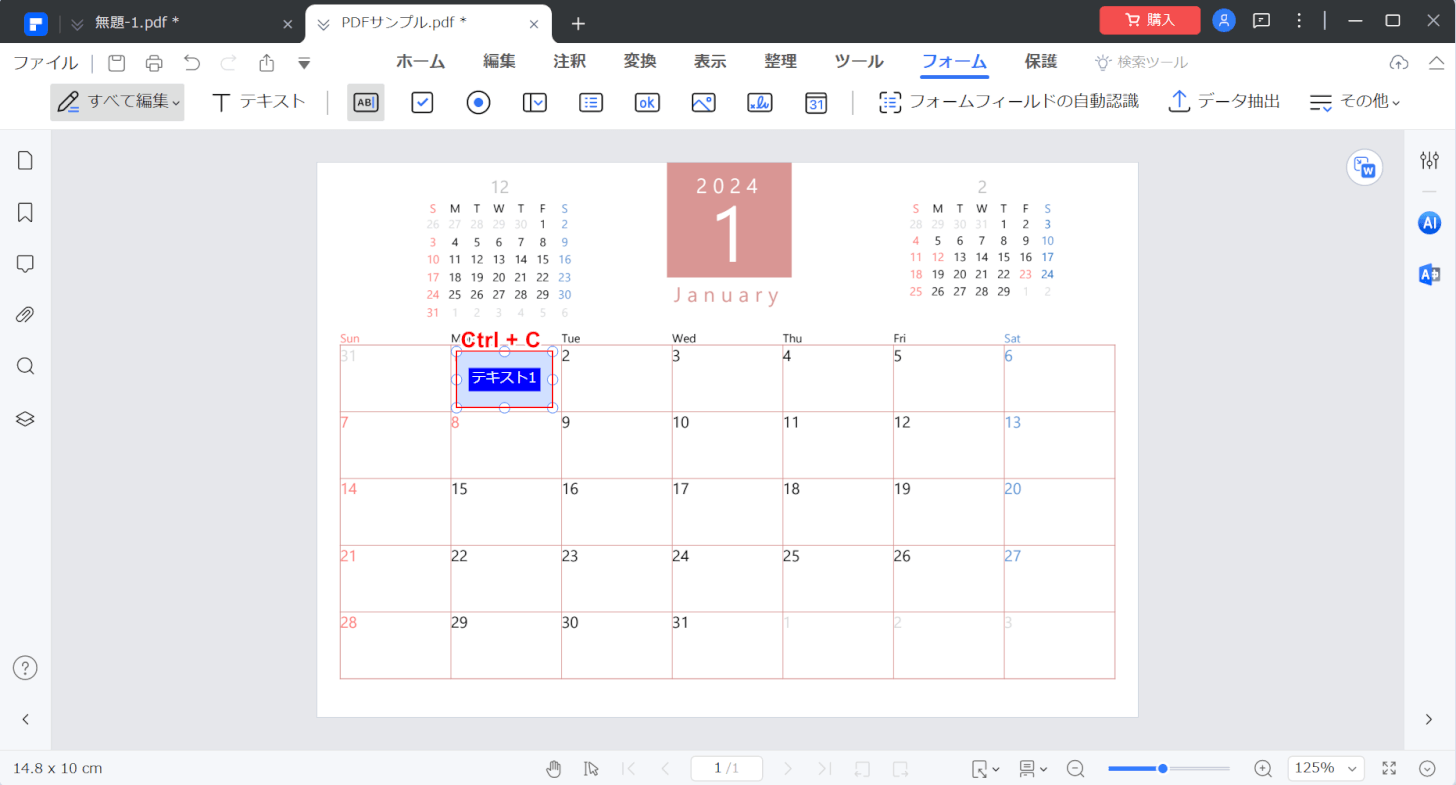Image resolution: width=1456 pixels, height=785 pixels.
Task: Select the text field form tool
Action: tap(366, 102)
